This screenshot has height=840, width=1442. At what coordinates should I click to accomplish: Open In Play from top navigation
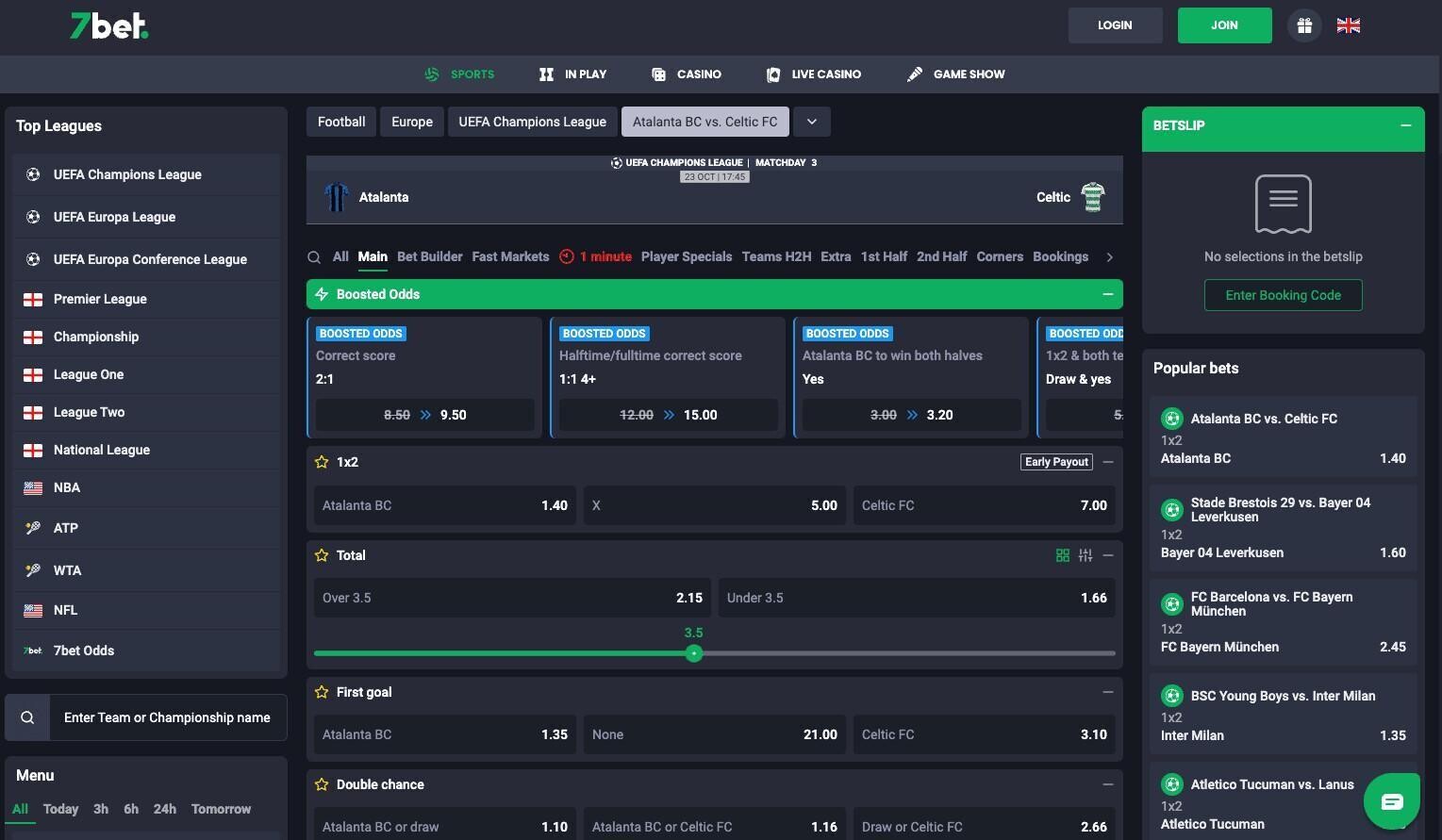572,74
